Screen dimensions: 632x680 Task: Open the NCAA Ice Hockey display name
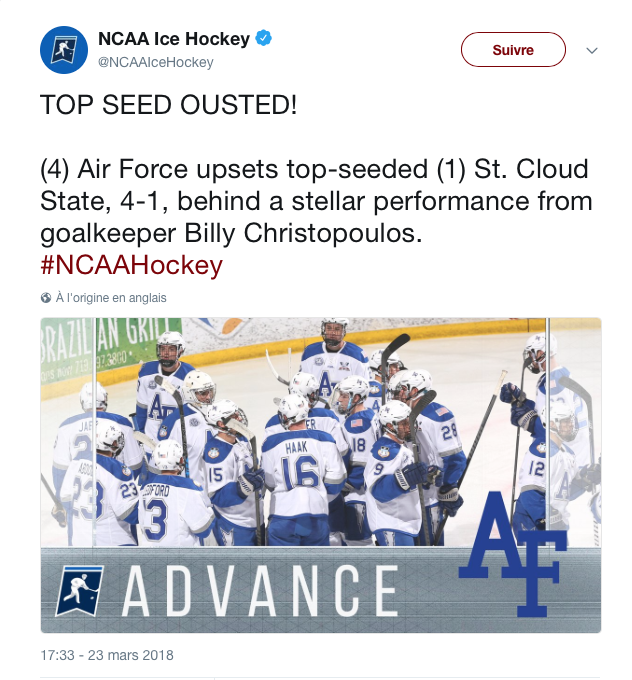pos(174,39)
